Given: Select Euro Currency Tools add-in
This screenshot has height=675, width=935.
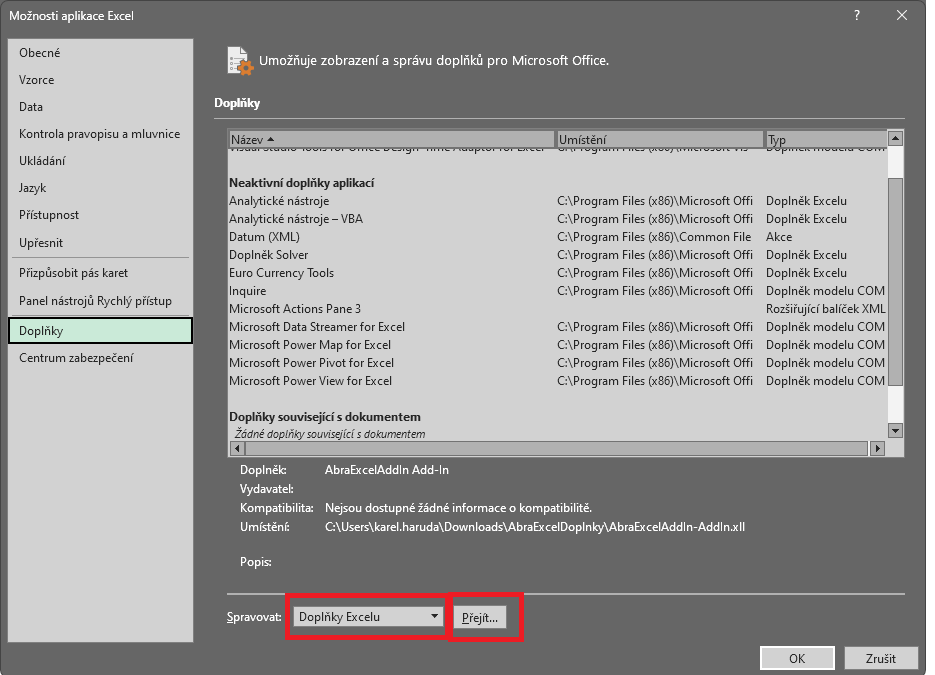Looking at the screenshot, I should pos(557,273).
